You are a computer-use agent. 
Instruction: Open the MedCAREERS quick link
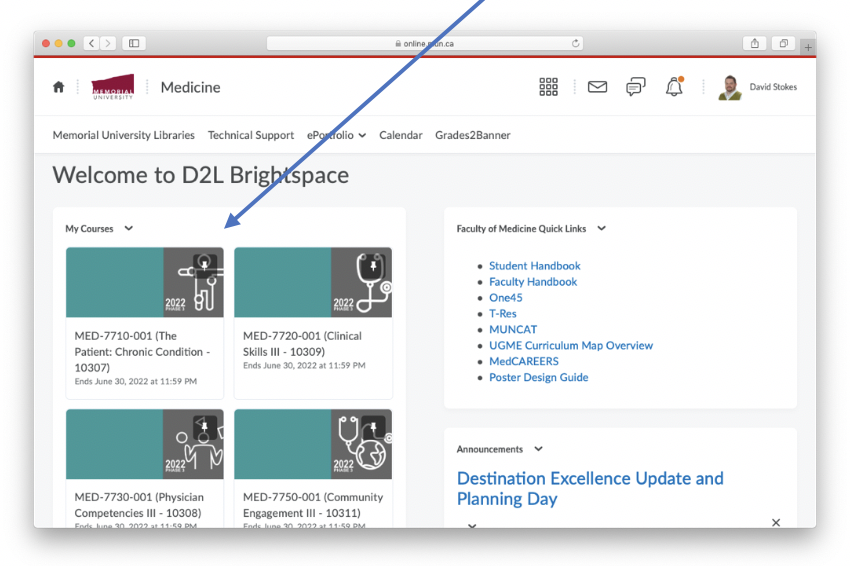coord(524,361)
